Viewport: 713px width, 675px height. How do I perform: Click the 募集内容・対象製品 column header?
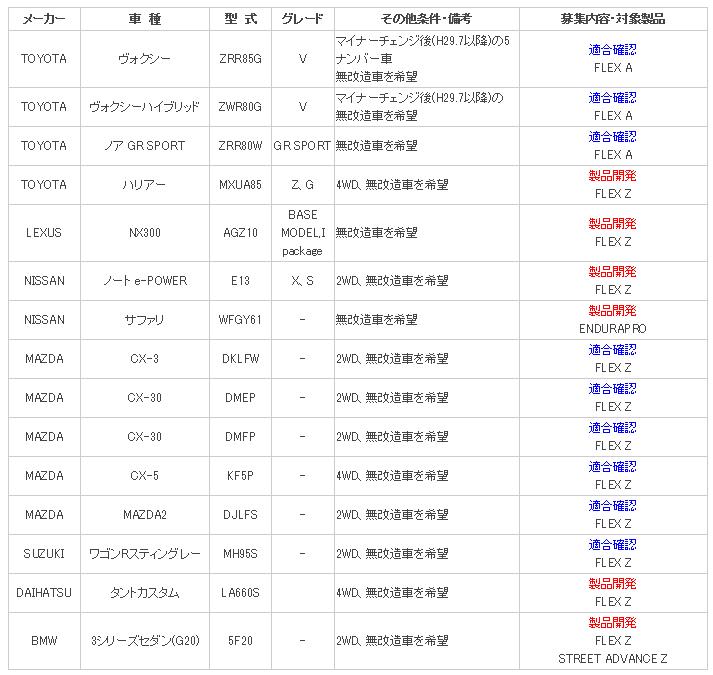coord(613,19)
